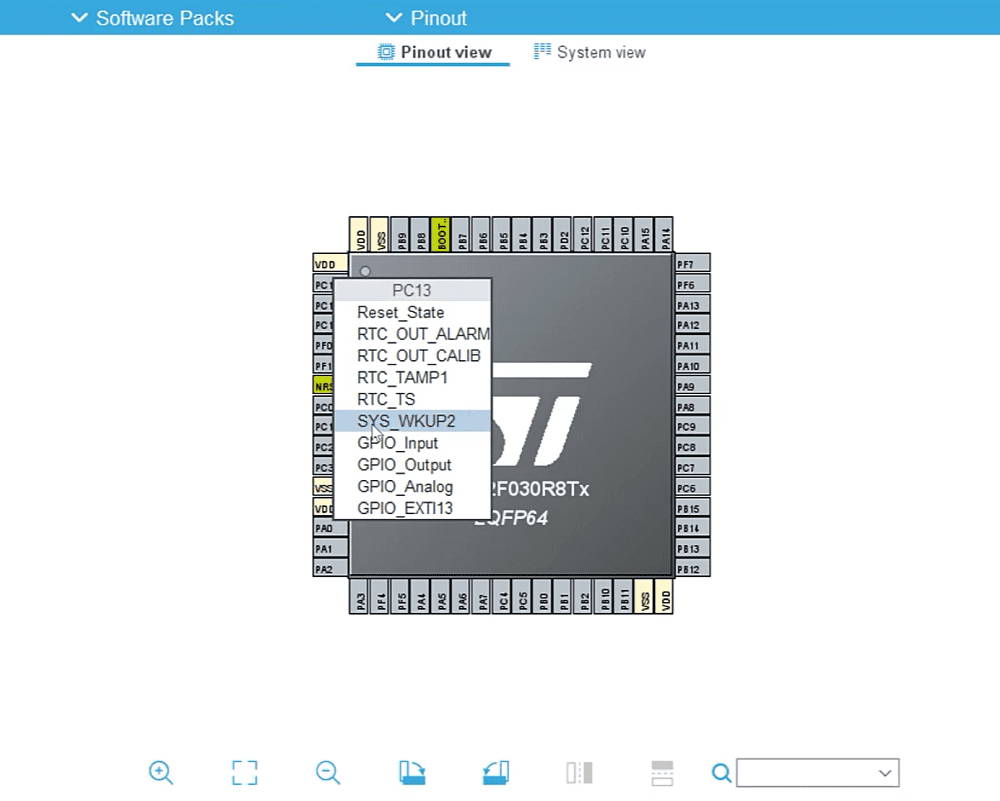Click pin PA8 on the chip
1000x801 pixels.
coord(693,406)
